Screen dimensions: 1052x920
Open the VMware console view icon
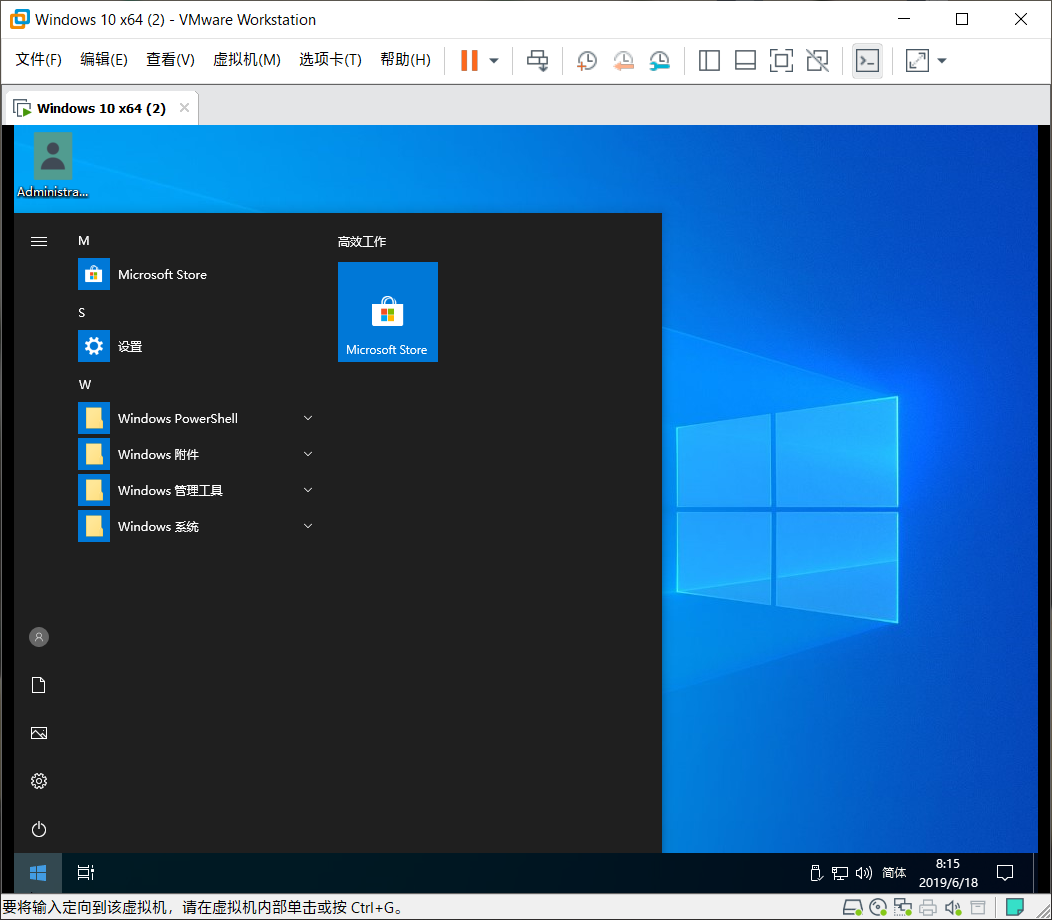coord(867,60)
